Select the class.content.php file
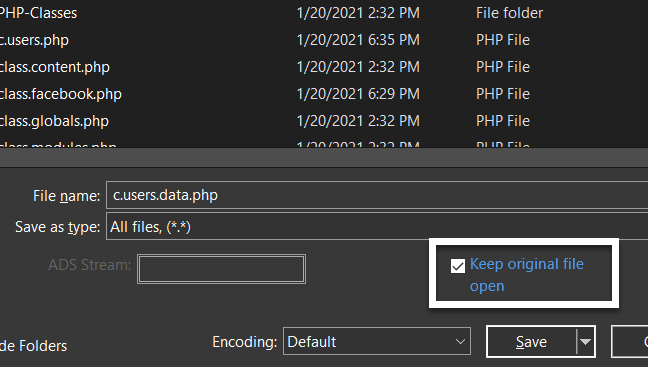Viewport: 648px width, 367px height. [x=55, y=67]
